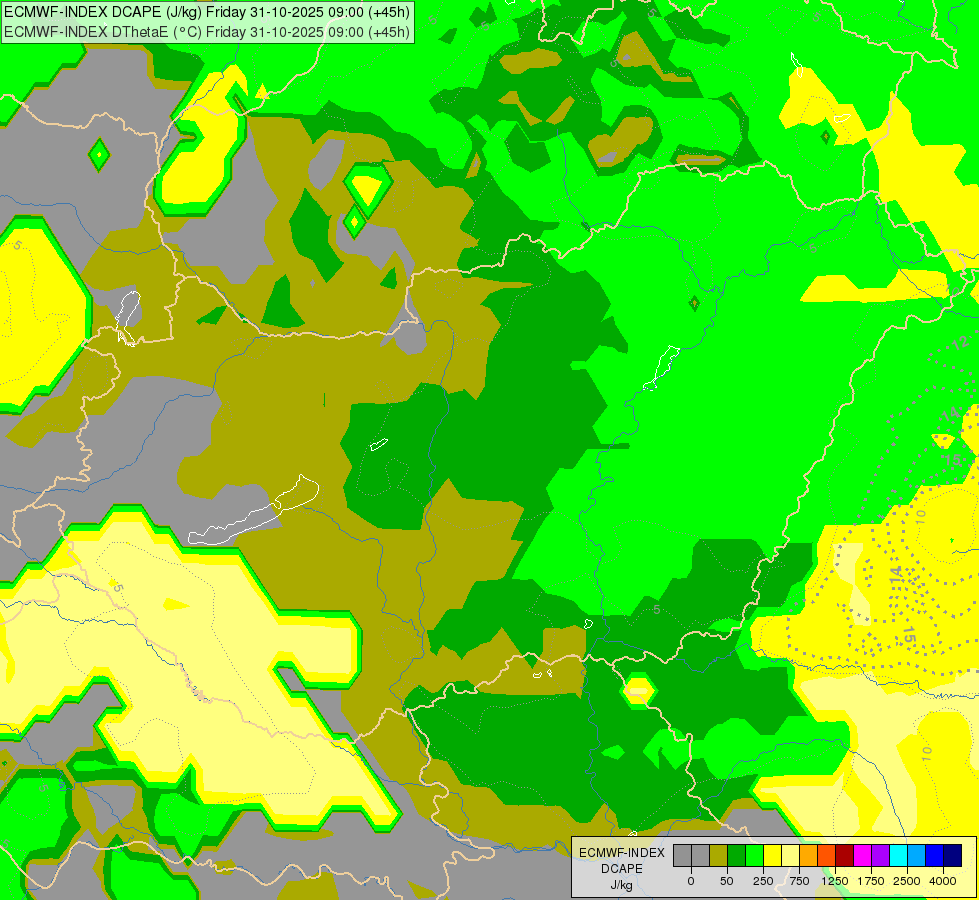Click the 'DCAPE' label in the legend
This screenshot has width=979, height=900.
[x=622, y=869]
